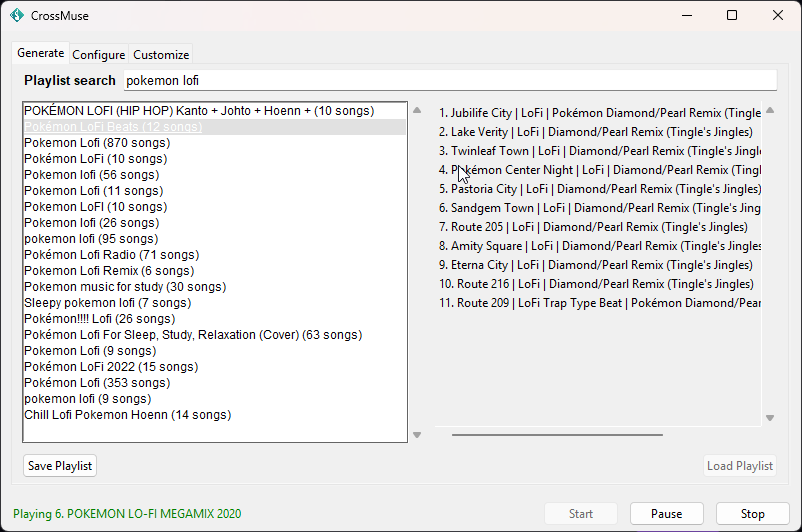
Task: Open the Customize tab
Action: [161, 55]
